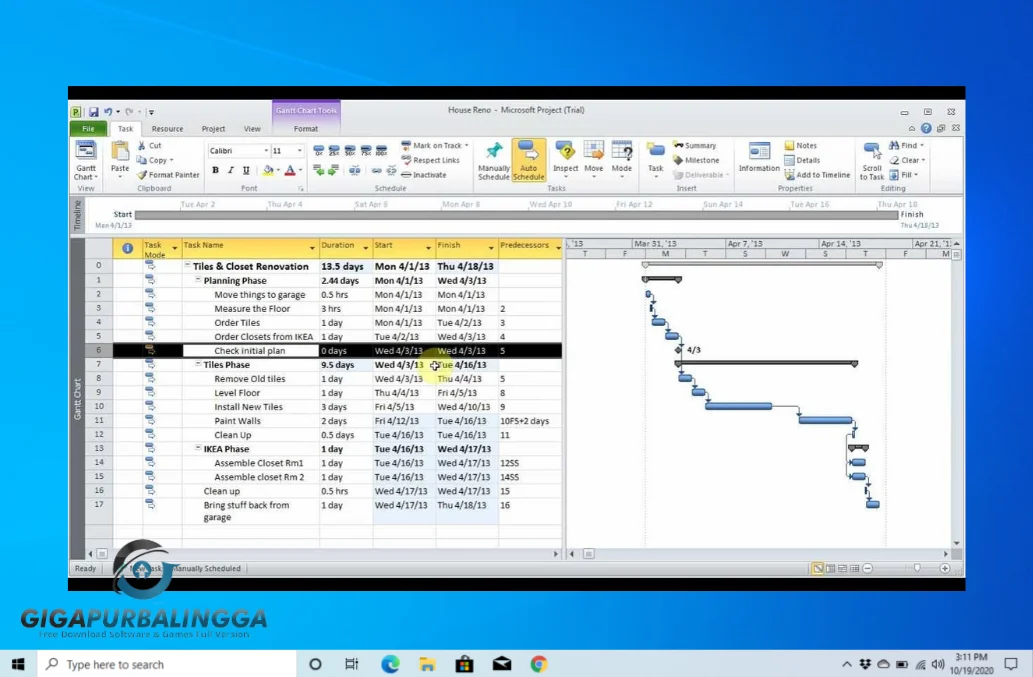The width and height of the screenshot is (1033, 677).
Task: Zoom out using the status bar minus control
Action: pos(869,567)
